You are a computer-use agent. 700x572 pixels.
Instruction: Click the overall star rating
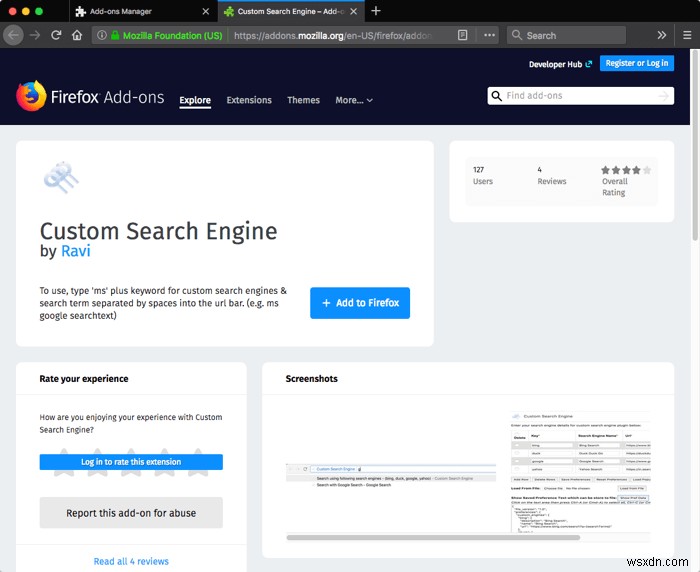pos(625,170)
